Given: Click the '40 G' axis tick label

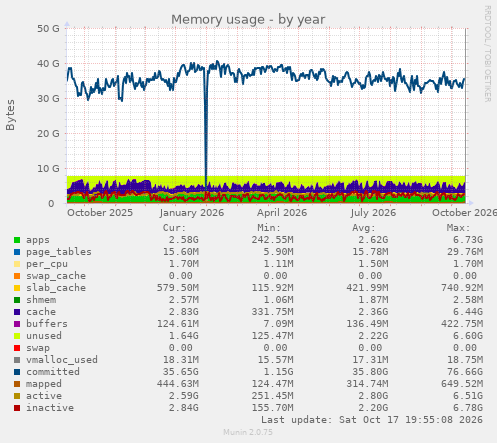Looking at the screenshot, I should [x=48, y=64].
